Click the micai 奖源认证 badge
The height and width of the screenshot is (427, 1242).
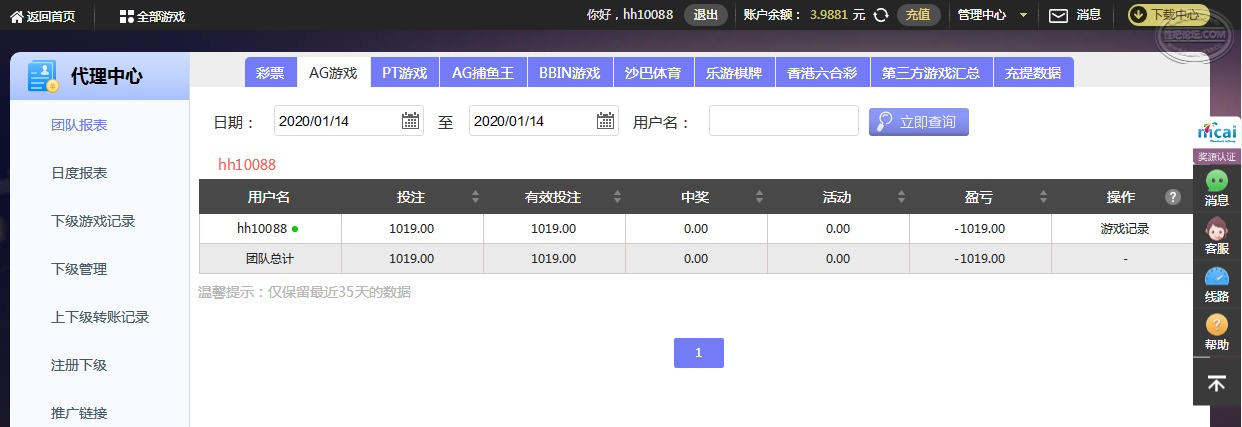pyautogui.click(x=1217, y=141)
